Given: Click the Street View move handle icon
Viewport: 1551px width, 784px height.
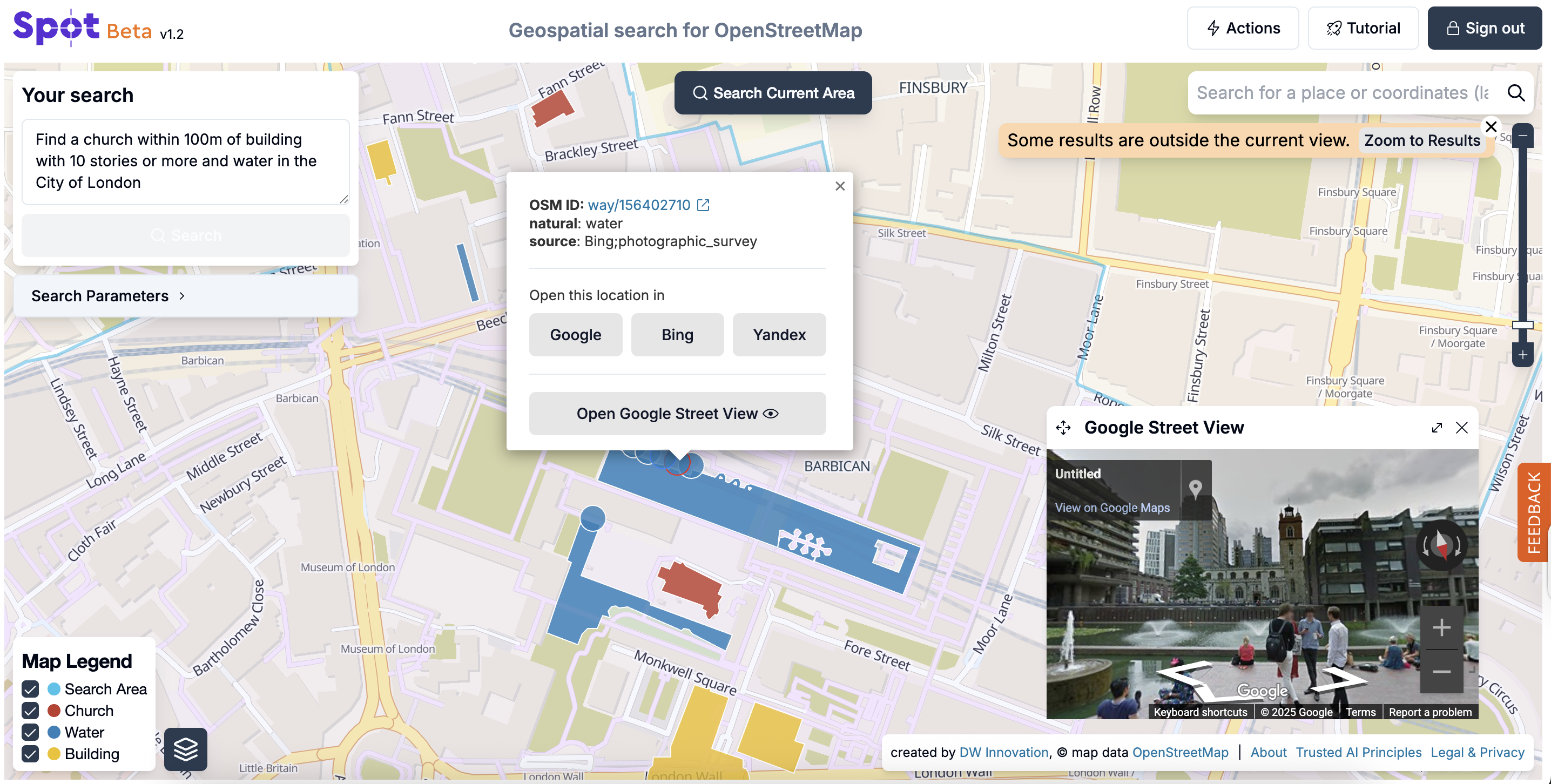Looking at the screenshot, I should pyautogui.click(x=1063, y=428).
